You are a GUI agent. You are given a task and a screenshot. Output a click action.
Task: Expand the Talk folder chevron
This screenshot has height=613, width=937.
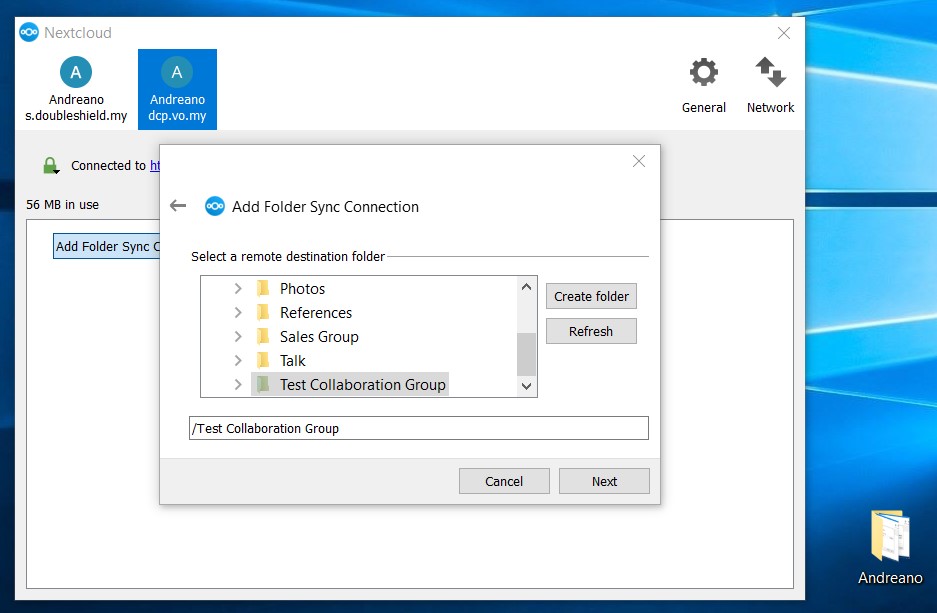point(238,361)
